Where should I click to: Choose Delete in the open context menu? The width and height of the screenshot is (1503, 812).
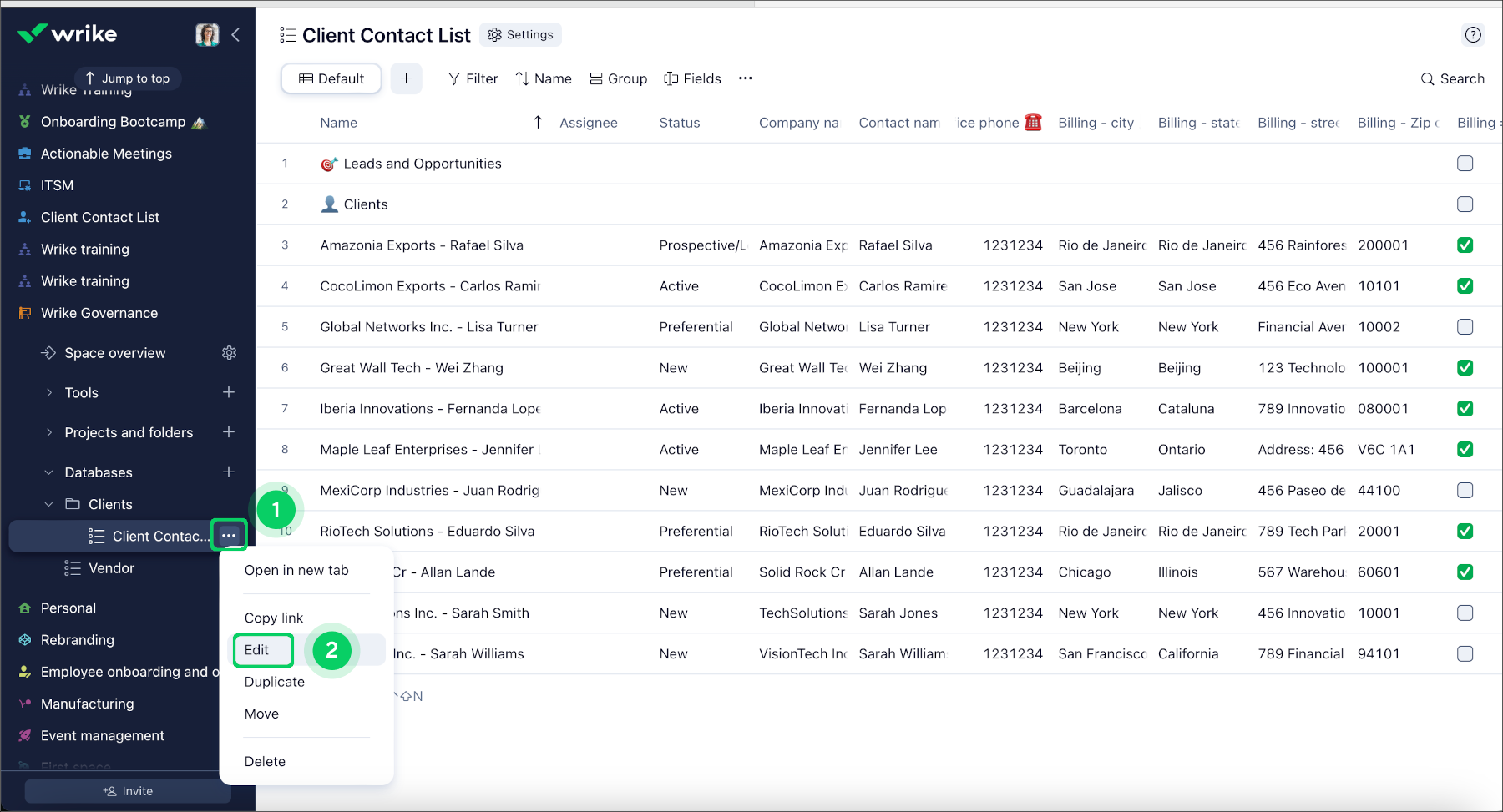[265, 760]
